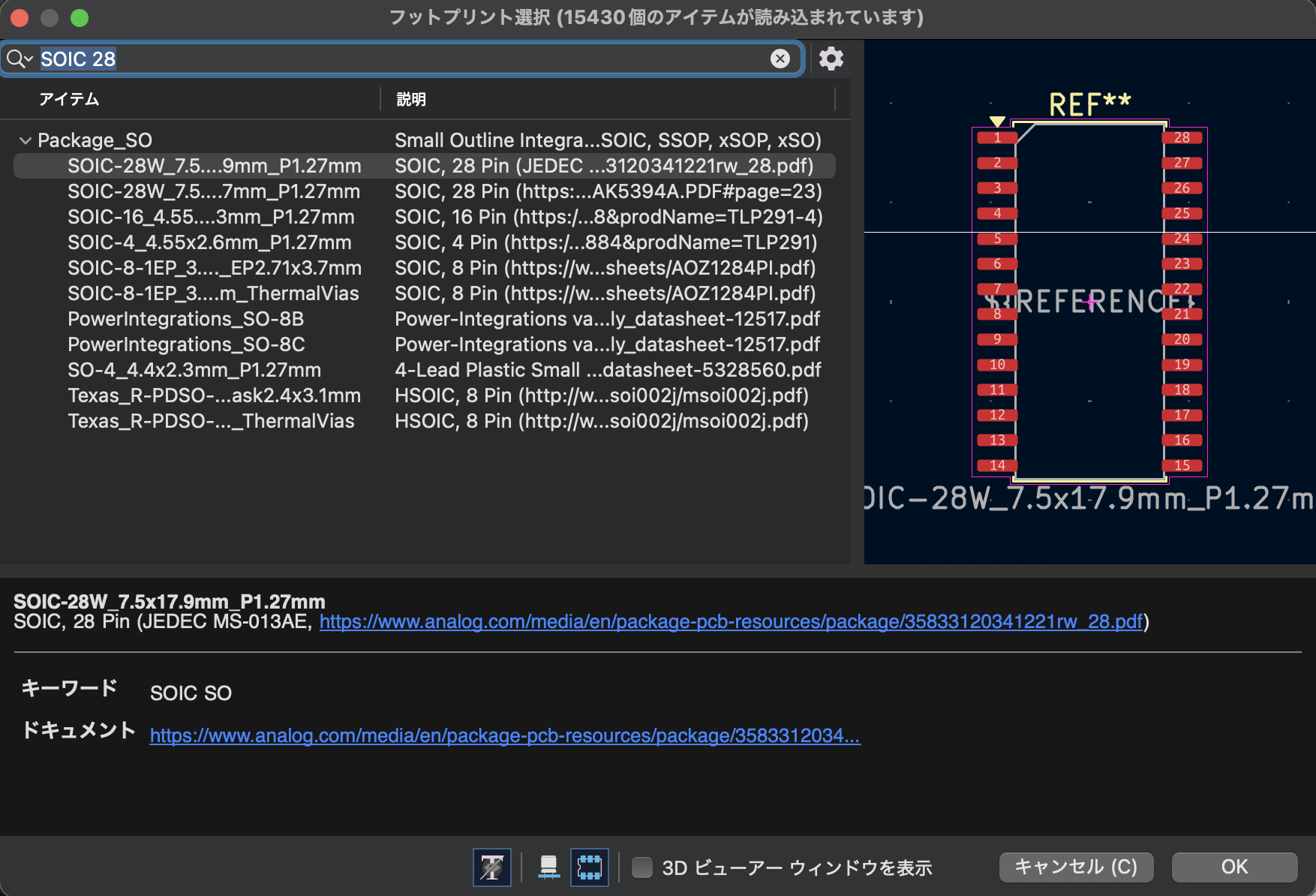Clear the search field with the X icon
Screen dimensions: 1316x896
[x=780, y=59]
